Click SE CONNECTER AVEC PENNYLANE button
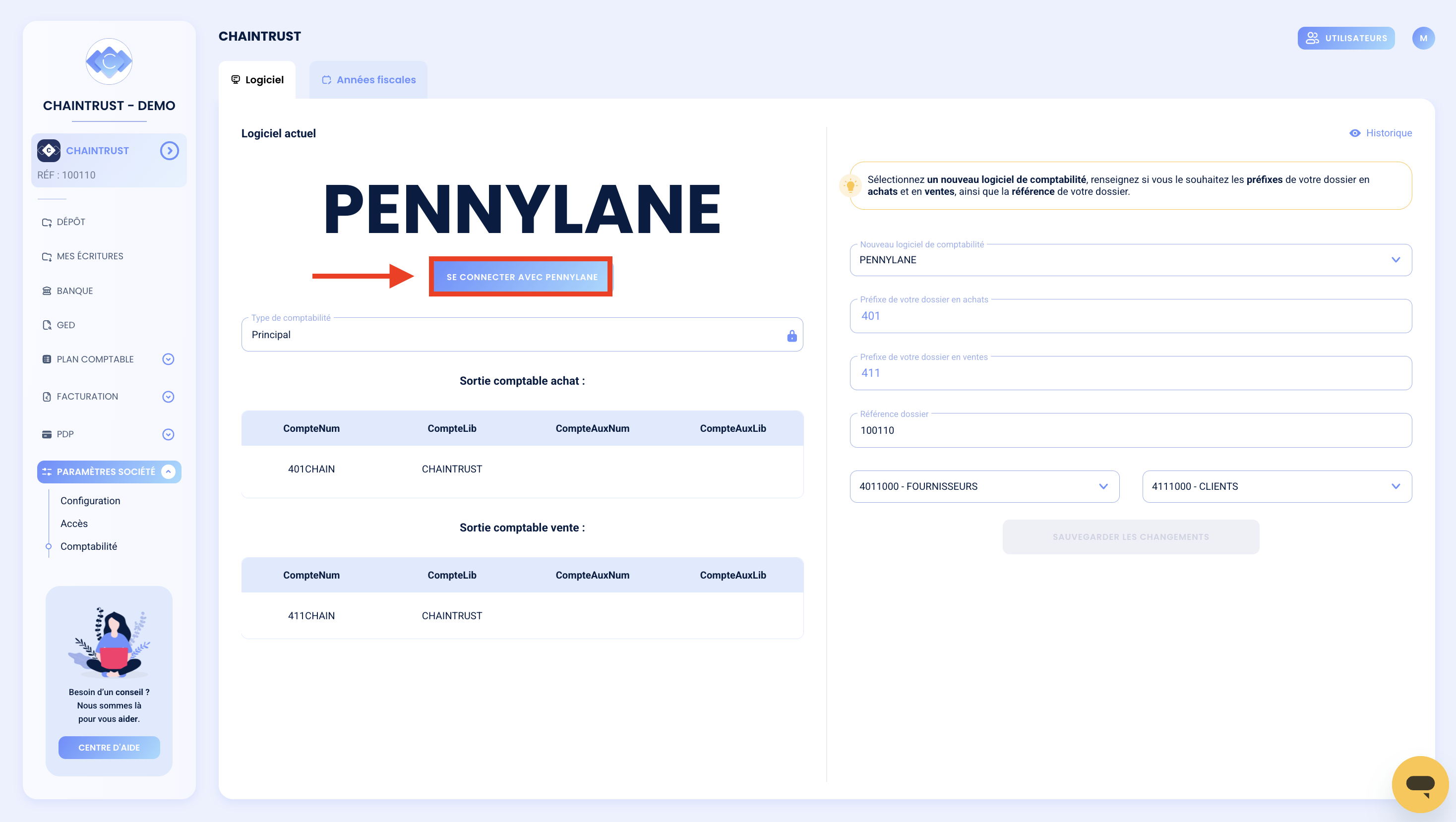 pyautogui.click(x=522, y=277)
